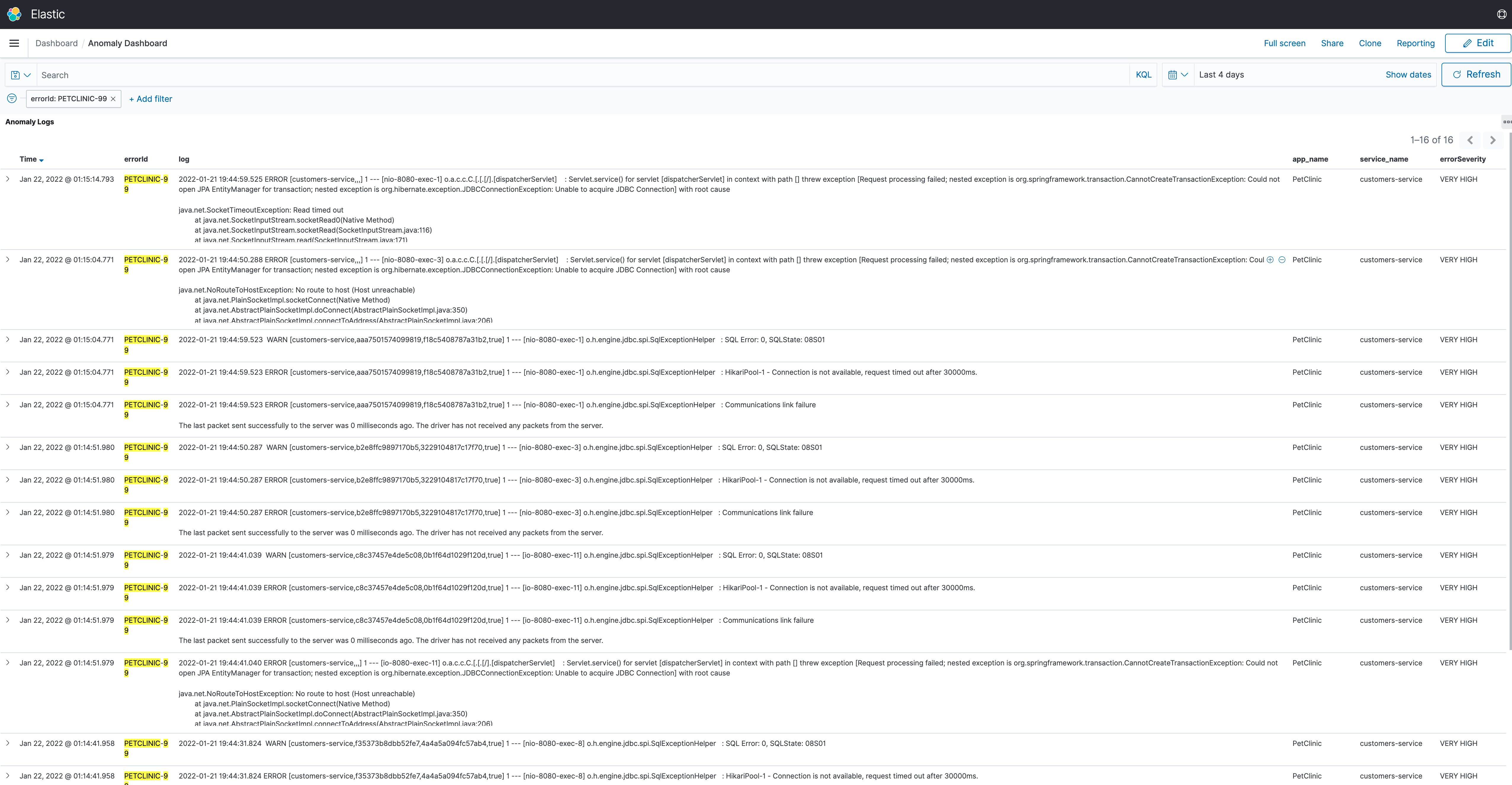1512x785 pixels.
Task: Expand the 19:44:59.523 Communications link failure row
Action: click(8, 405)
